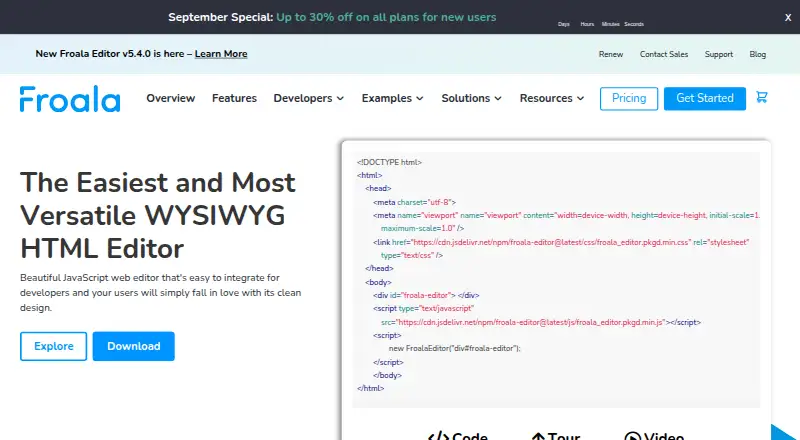
Task: Dismiss the September Special banner with X
Action: [x=788, y=17]
